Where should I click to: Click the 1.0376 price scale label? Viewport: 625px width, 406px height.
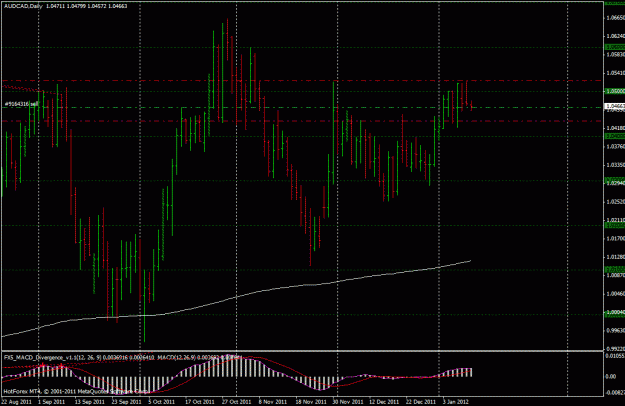(x=615, y=146)
